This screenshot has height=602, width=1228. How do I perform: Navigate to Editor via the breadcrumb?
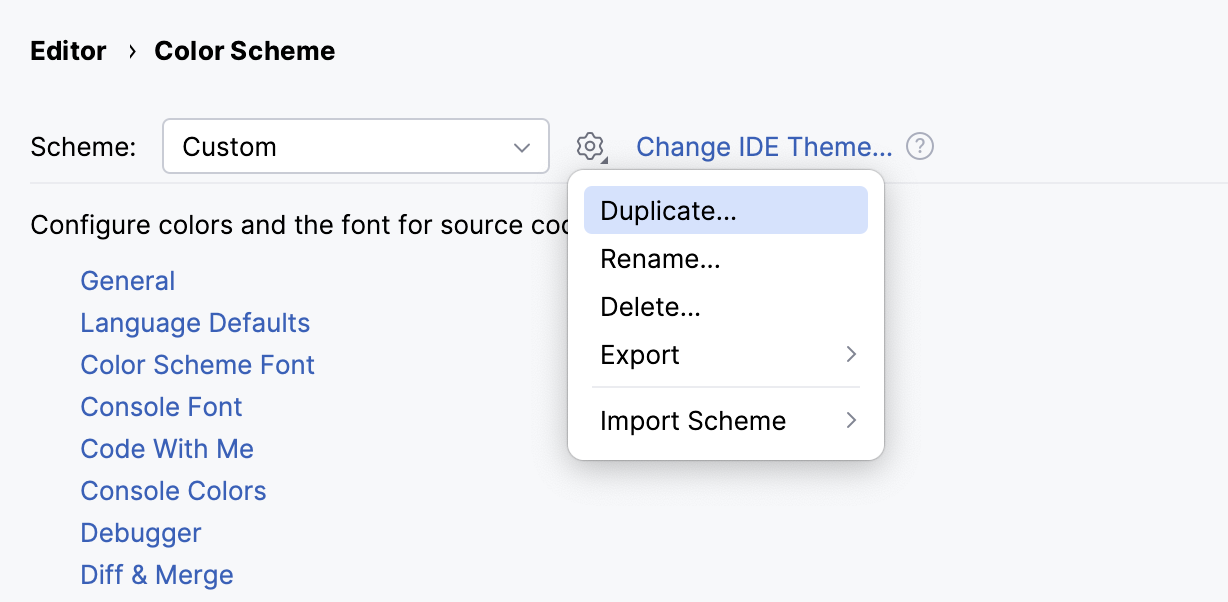tap(68, 50)
